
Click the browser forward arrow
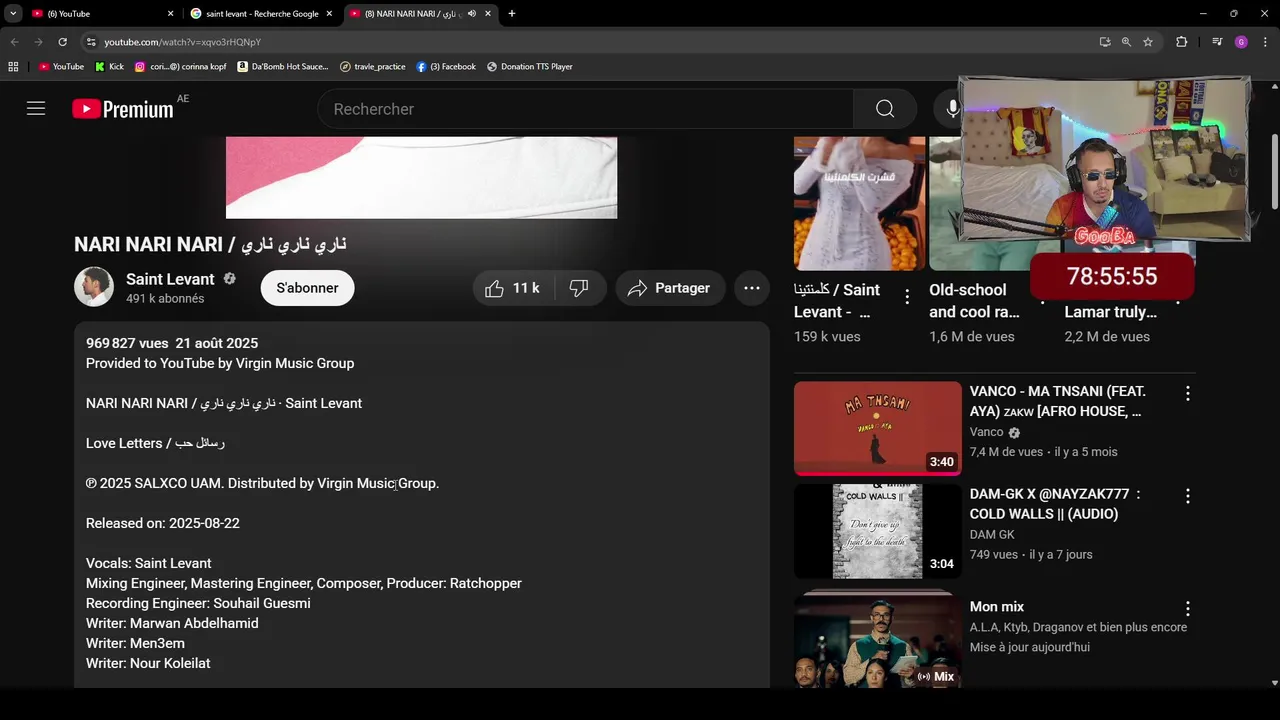pyautogui.click(x=38, y=42)
